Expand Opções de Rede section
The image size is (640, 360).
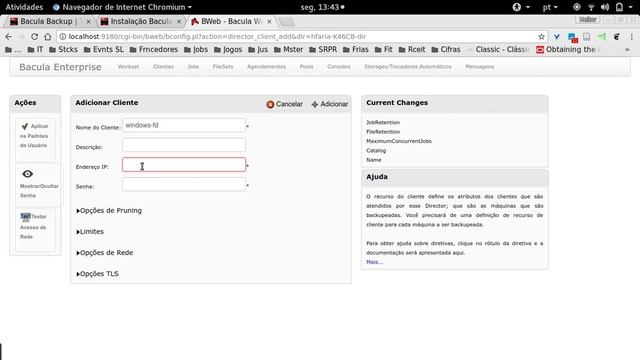(104, 253)
